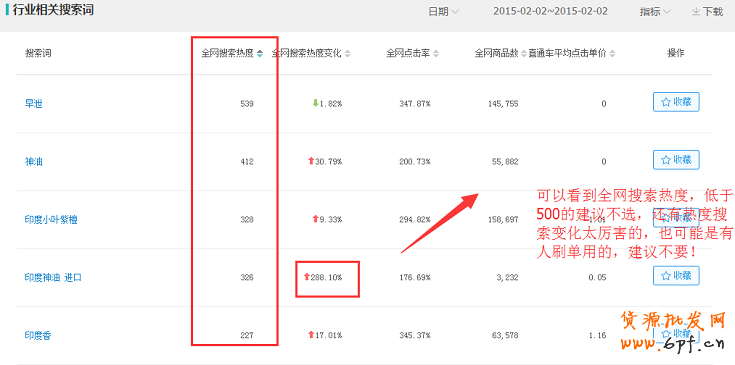Click 收藏 star for 印度小叶紫檀
The height and width of the screenshot is (365, 735).
(x=676, y=218)
